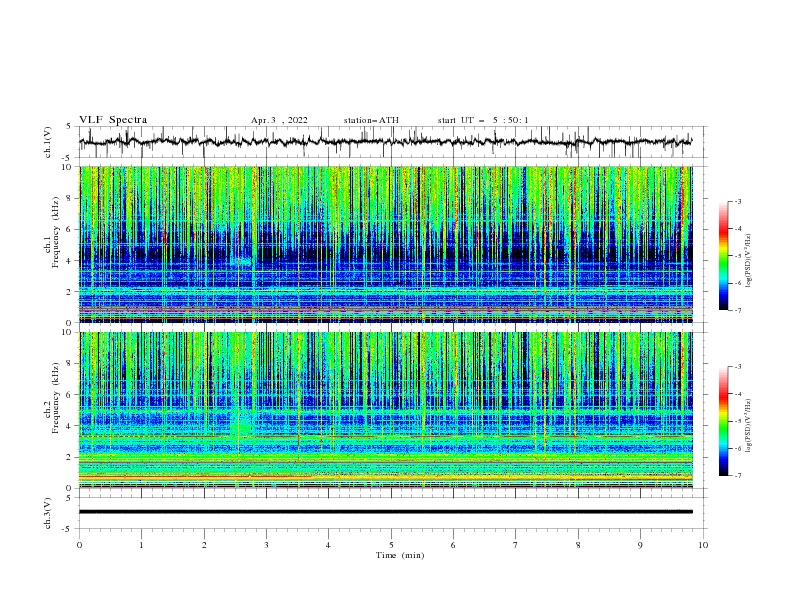This screenshot has width=792, height=612.
Task: Select the "start UT = 5 :50: 1" text
Action: tap(483, 120)
